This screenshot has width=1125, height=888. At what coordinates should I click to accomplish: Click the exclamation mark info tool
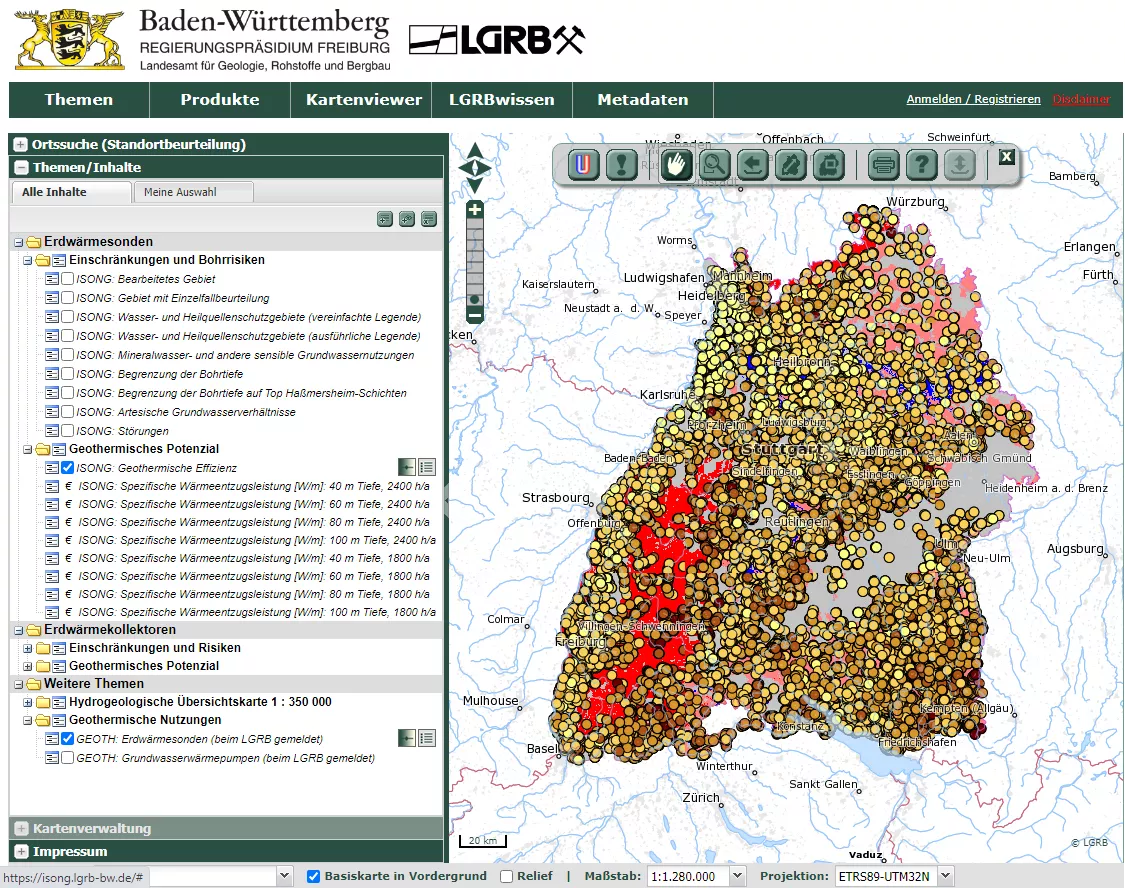pyautogui.click(x=621, y=164)
